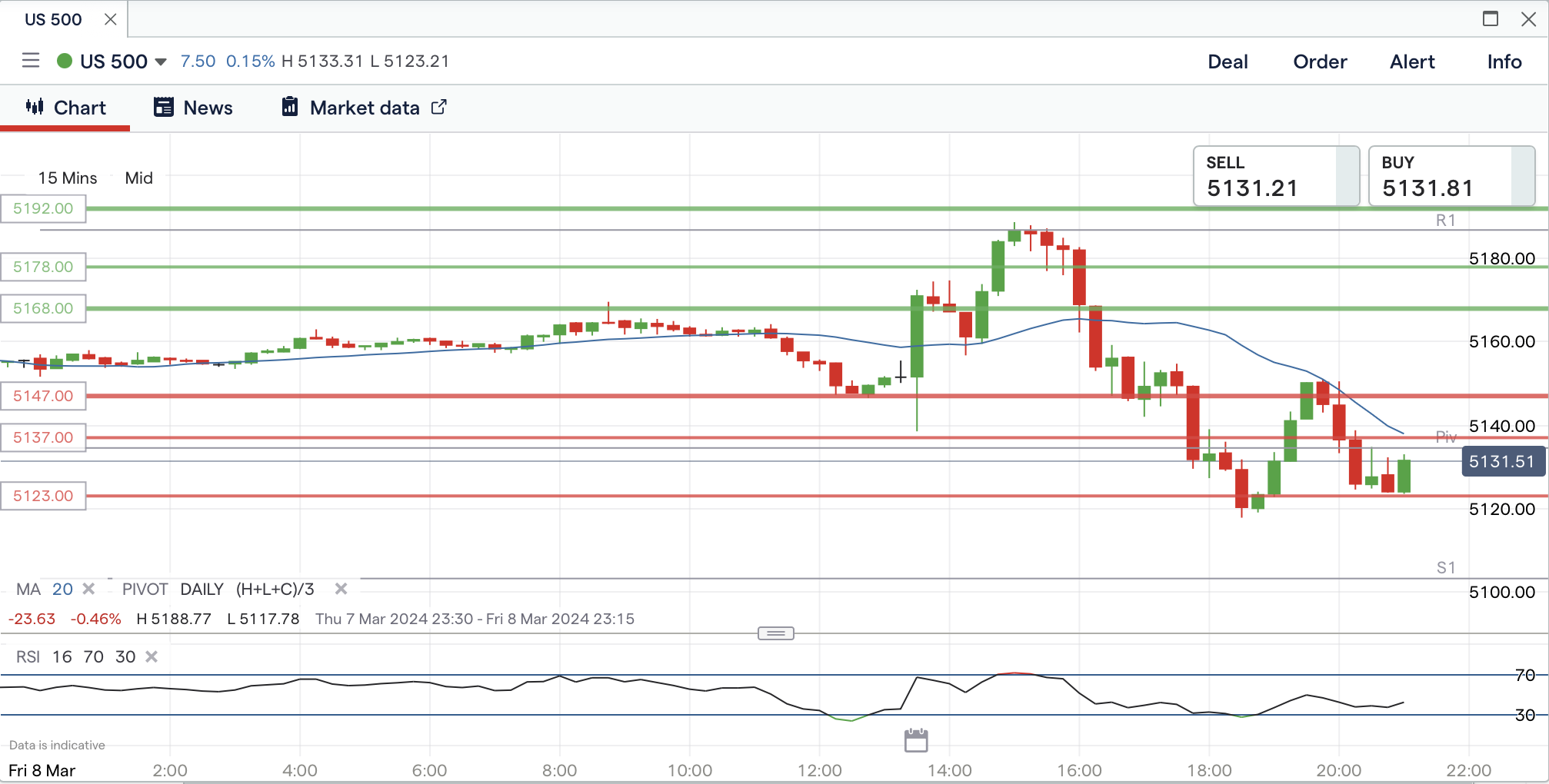Maximize the US 500 window
This screenshot has width=1549, height=784.
tap(1491, 18)
